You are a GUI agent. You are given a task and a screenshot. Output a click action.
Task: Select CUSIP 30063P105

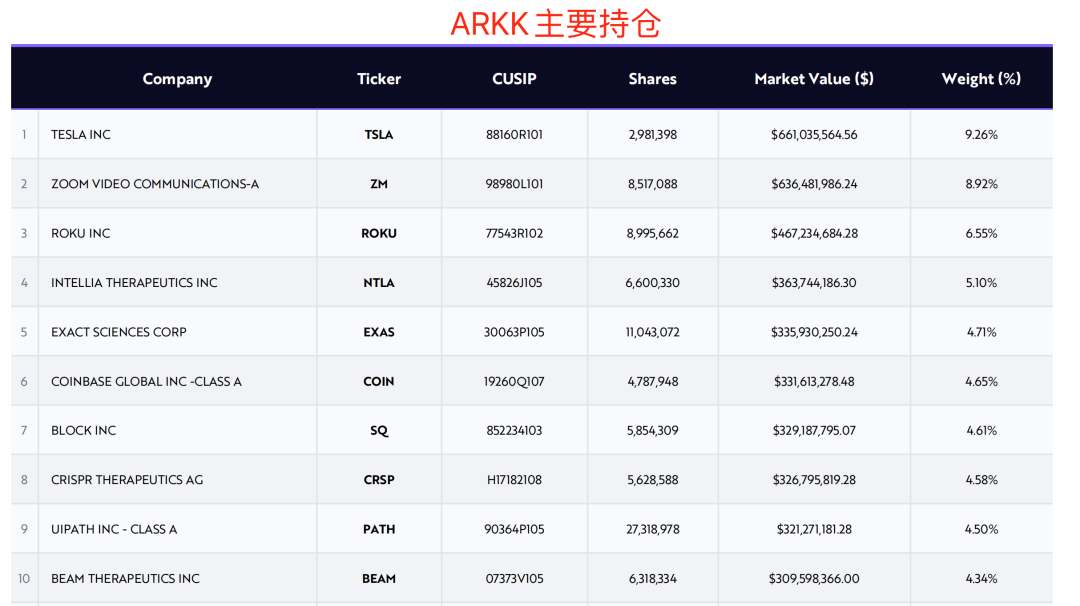(x=515, y=333)
